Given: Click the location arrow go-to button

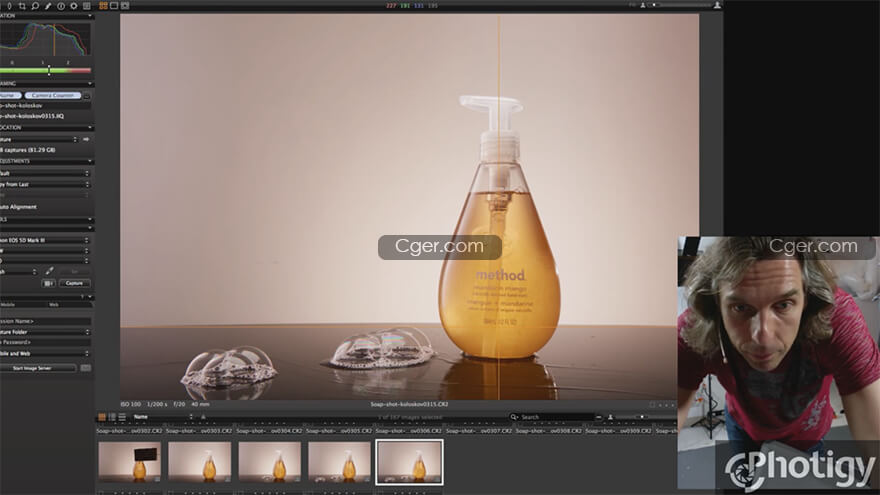Looking at the screenshot, I should [86, 139].
